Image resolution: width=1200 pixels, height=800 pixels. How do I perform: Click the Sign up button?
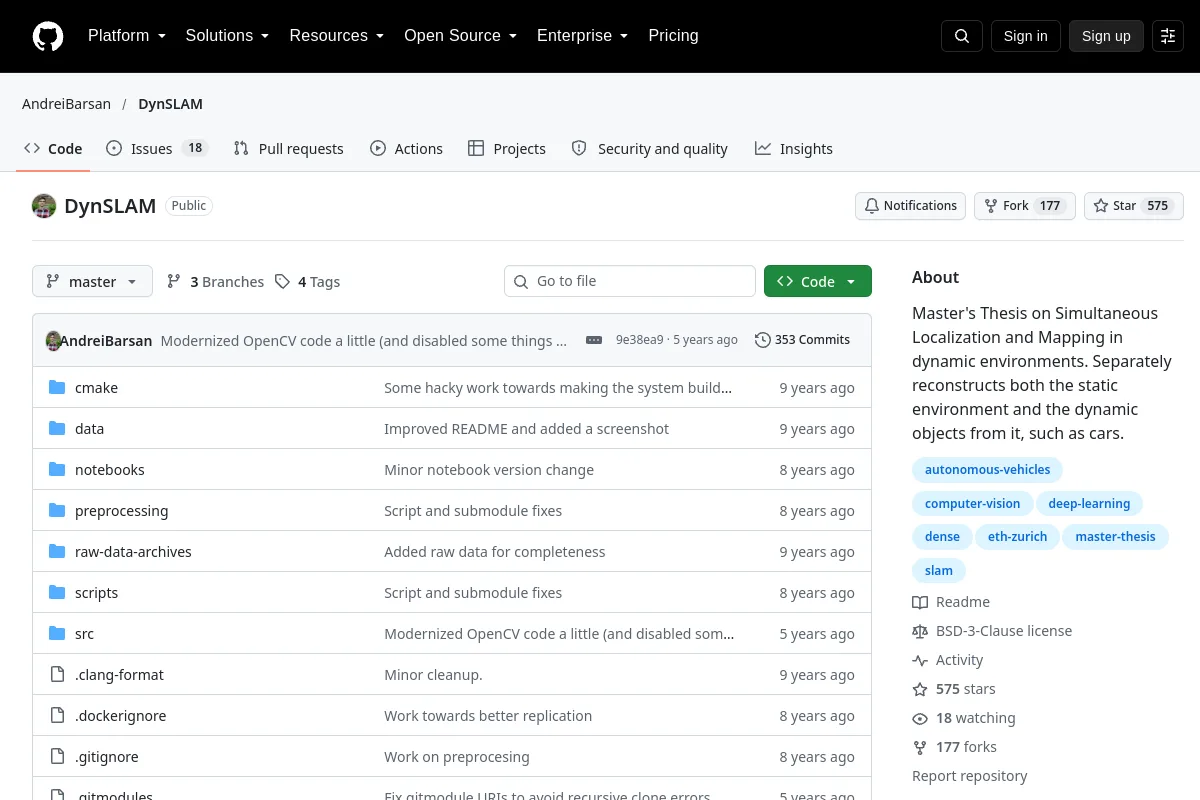[x=1106, y=36]
